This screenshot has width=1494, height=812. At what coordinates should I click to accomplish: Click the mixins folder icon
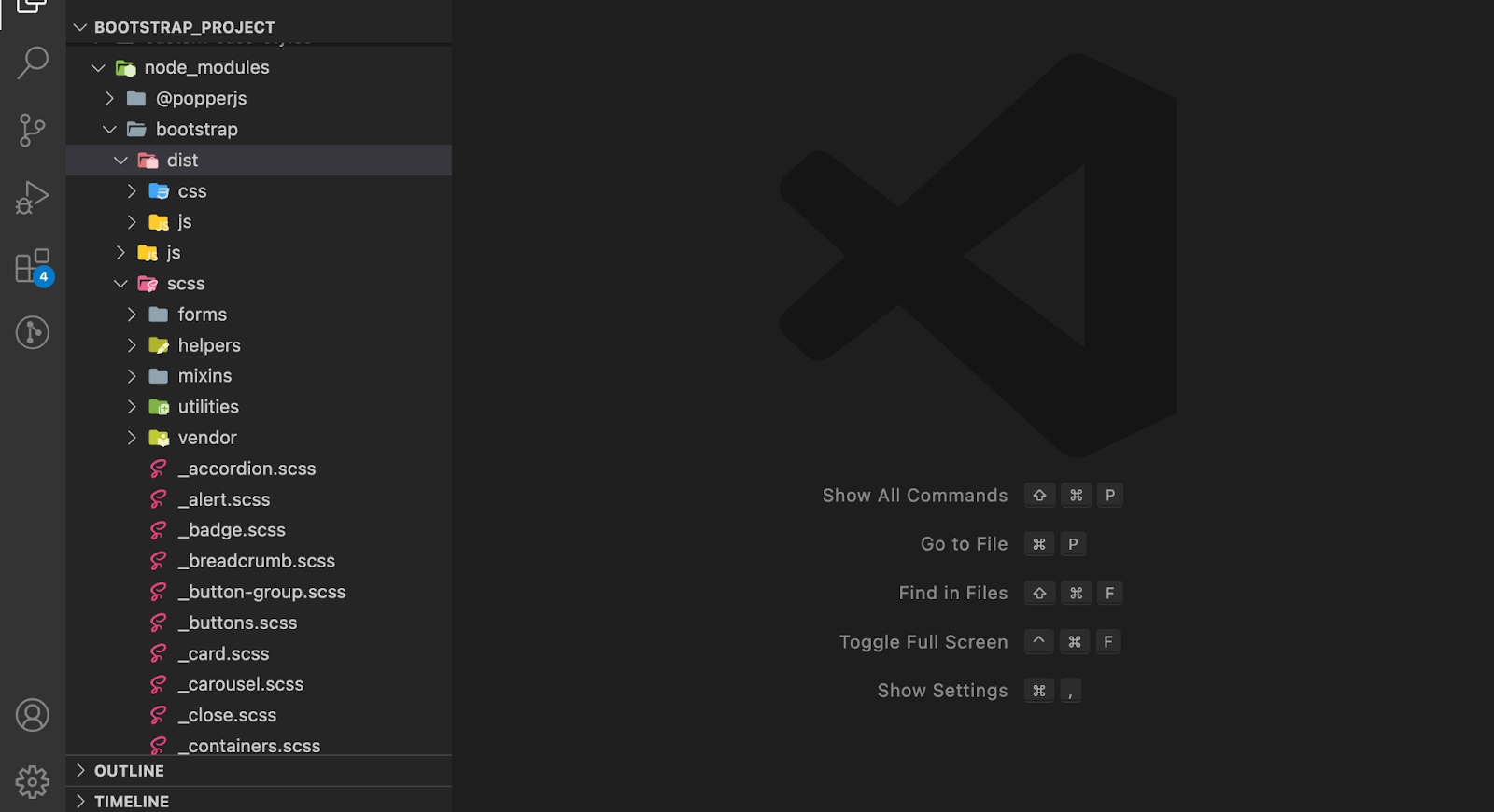click(159, 375)
